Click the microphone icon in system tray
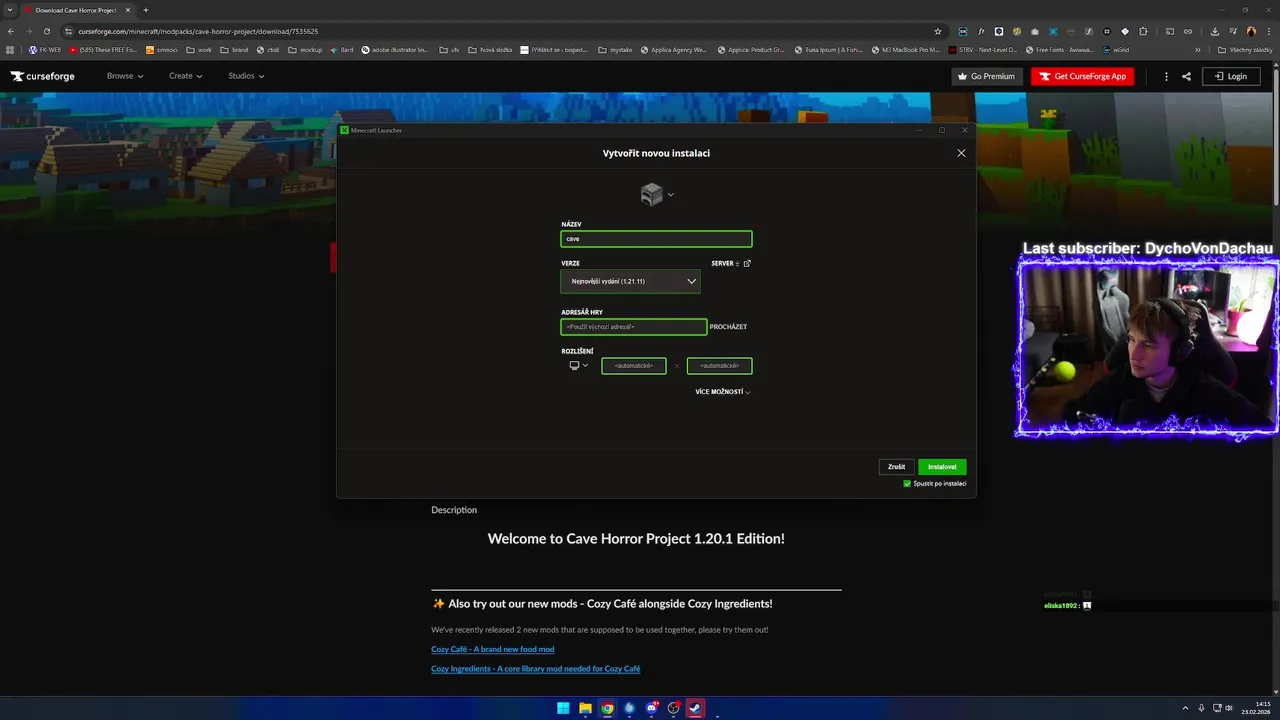The width and height of the screenshot is (1280, 720). 1201,708
